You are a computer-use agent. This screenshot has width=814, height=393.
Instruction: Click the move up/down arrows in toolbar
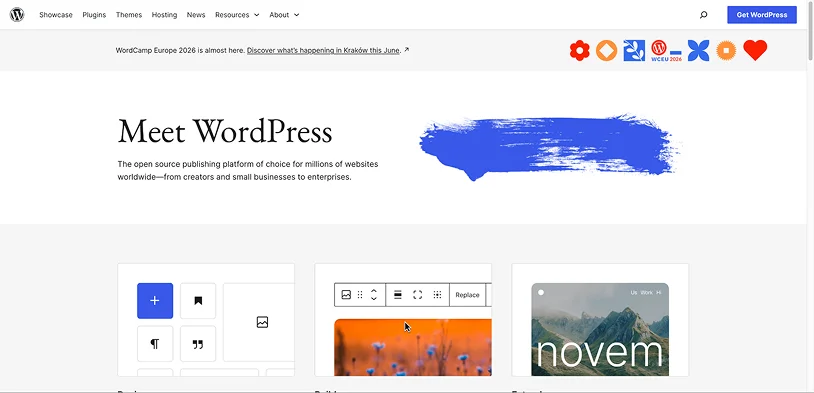click(x=373, y=295)
